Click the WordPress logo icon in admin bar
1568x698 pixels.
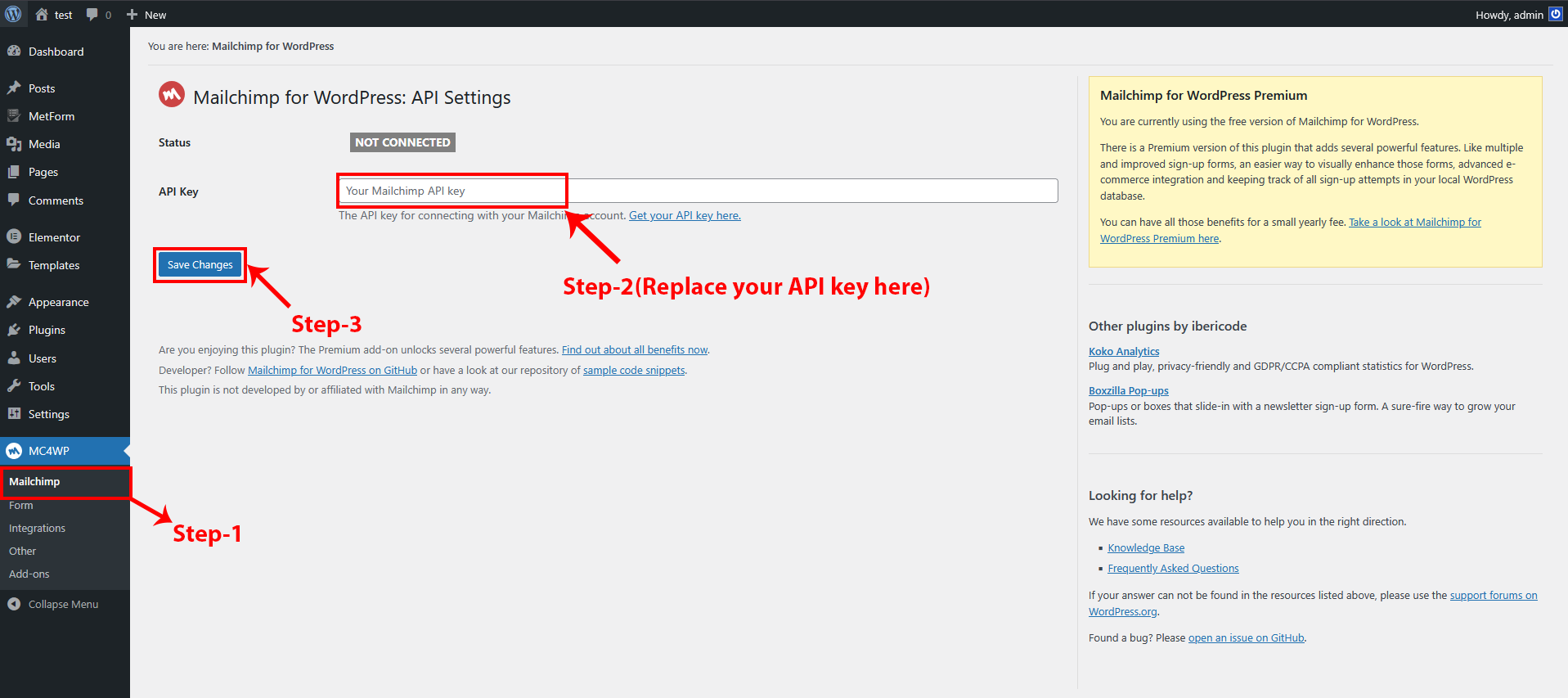[x=13, y=14]
